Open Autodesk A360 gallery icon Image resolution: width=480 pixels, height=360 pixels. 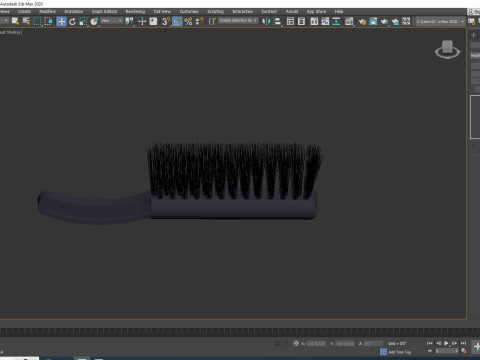[x=406, y=21]
